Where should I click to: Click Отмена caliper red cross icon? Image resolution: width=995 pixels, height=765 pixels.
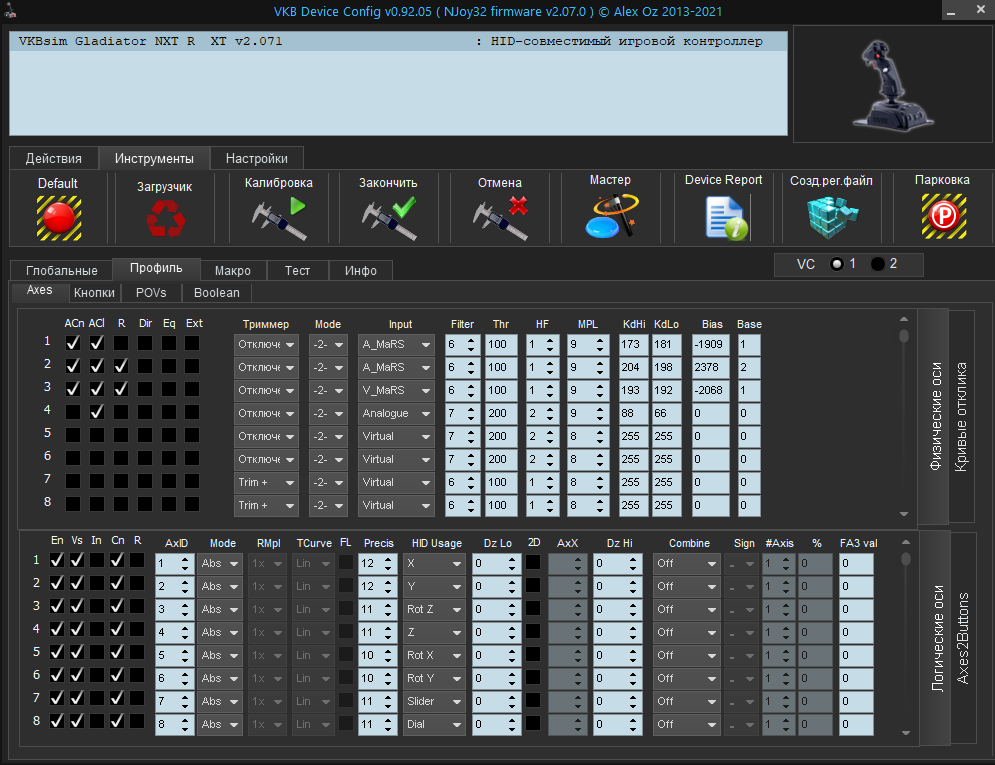click(500, 218)
